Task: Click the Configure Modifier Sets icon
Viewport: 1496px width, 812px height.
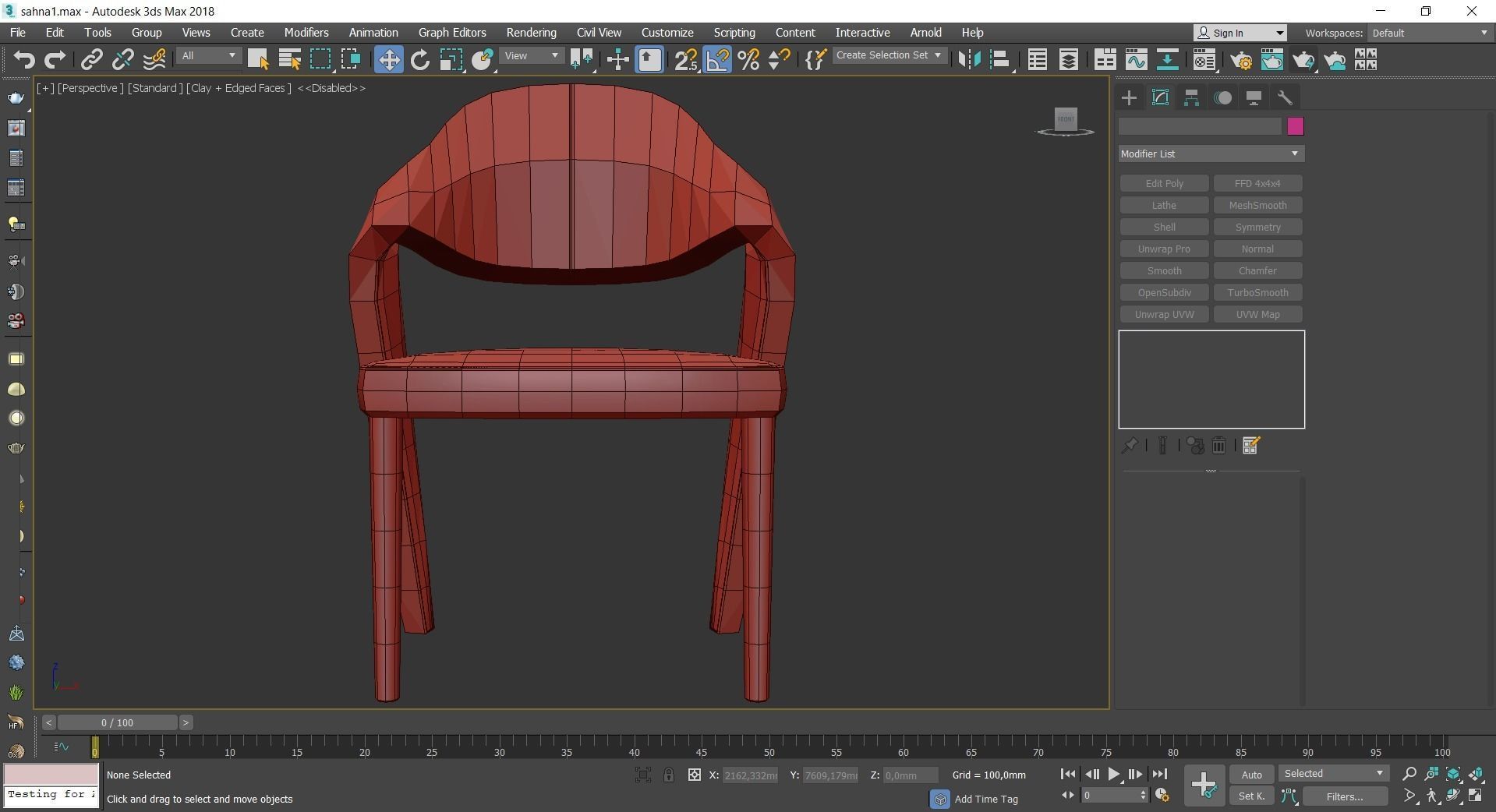Action: (x=1251, y=446)
